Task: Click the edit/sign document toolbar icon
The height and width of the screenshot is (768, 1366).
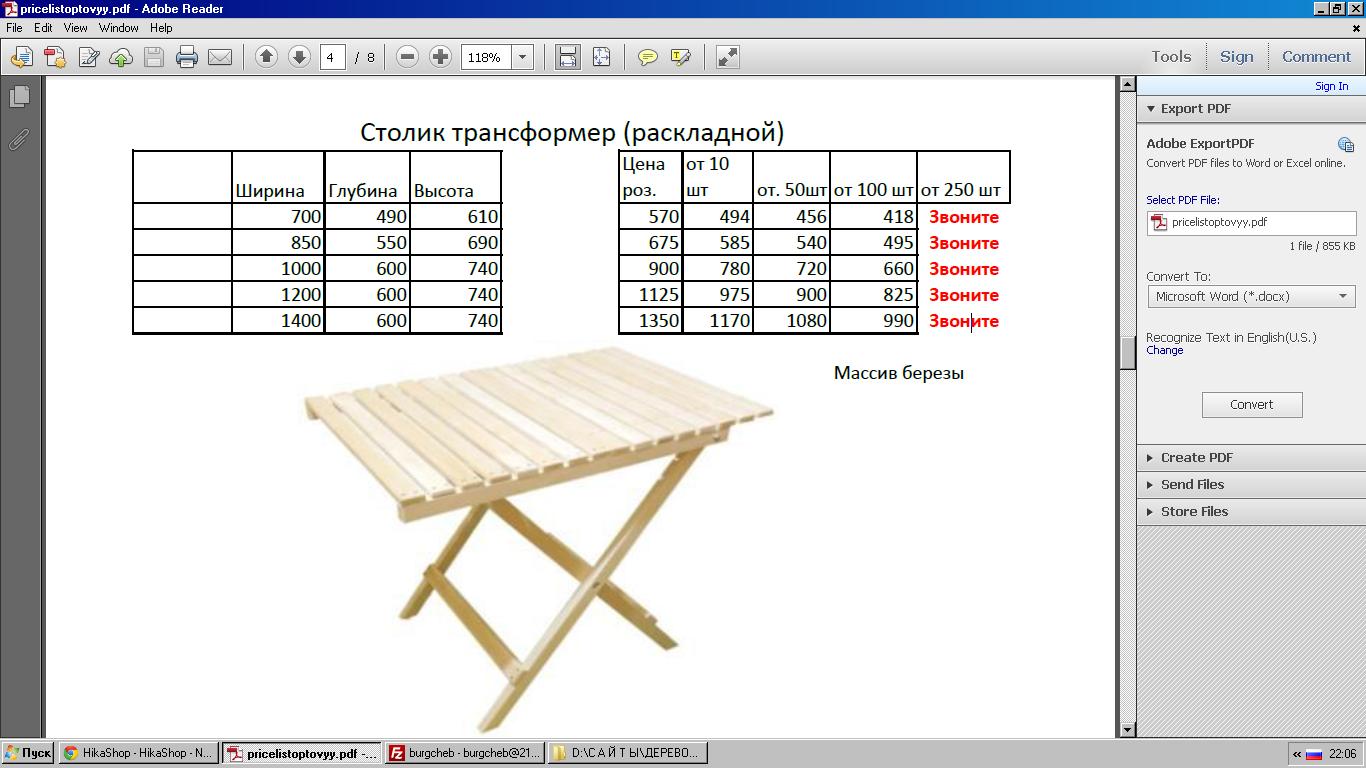Action: point(88,57)
